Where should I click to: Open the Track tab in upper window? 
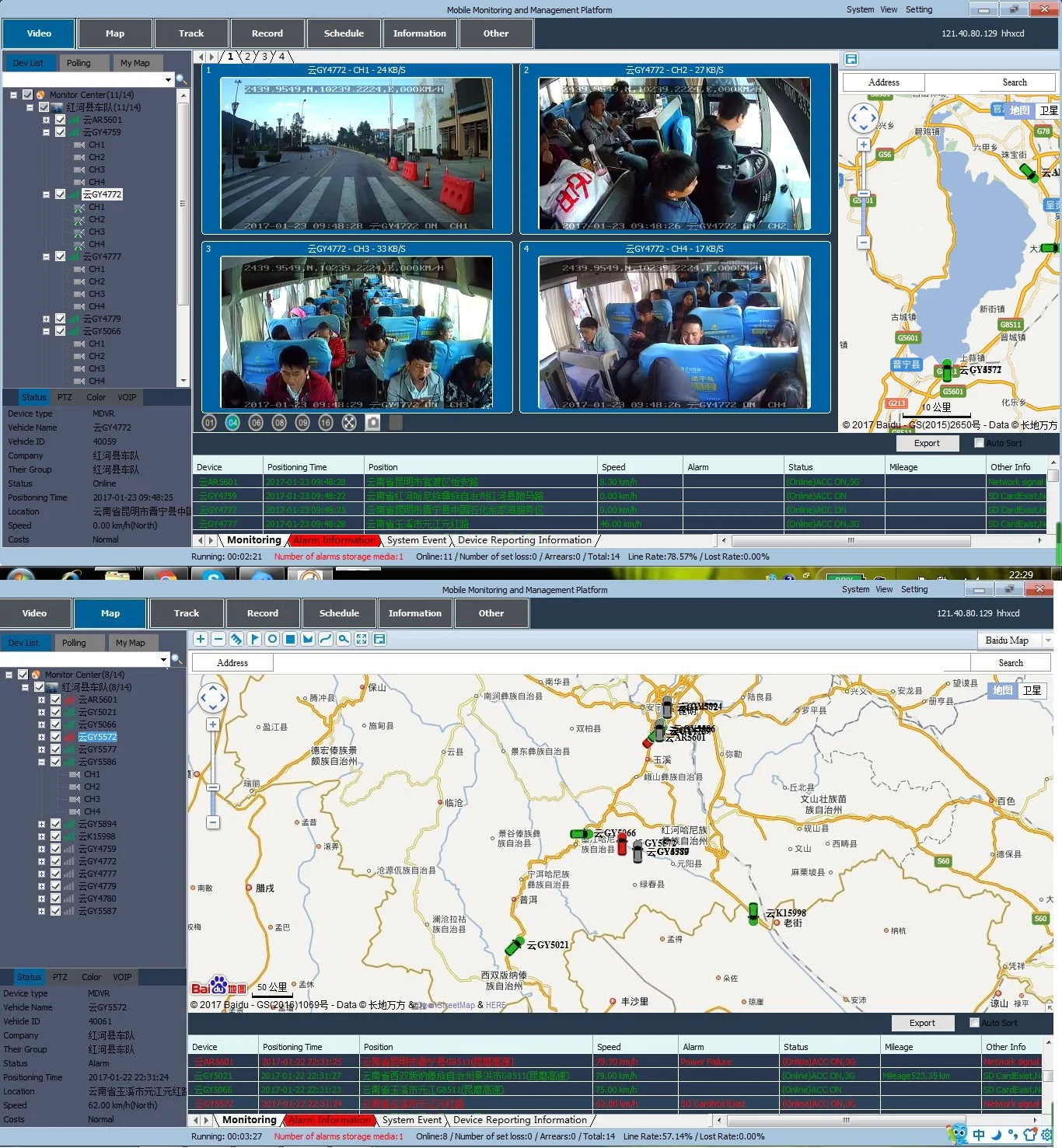click(x=191, y=33)
